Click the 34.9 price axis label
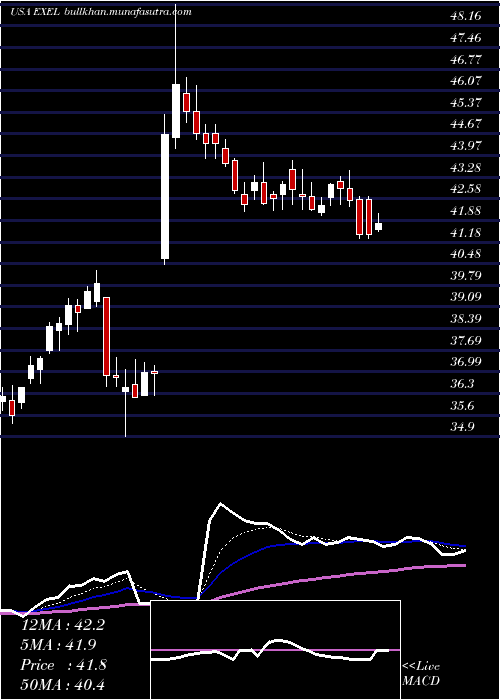500x700 pixels. pos(463,427)
